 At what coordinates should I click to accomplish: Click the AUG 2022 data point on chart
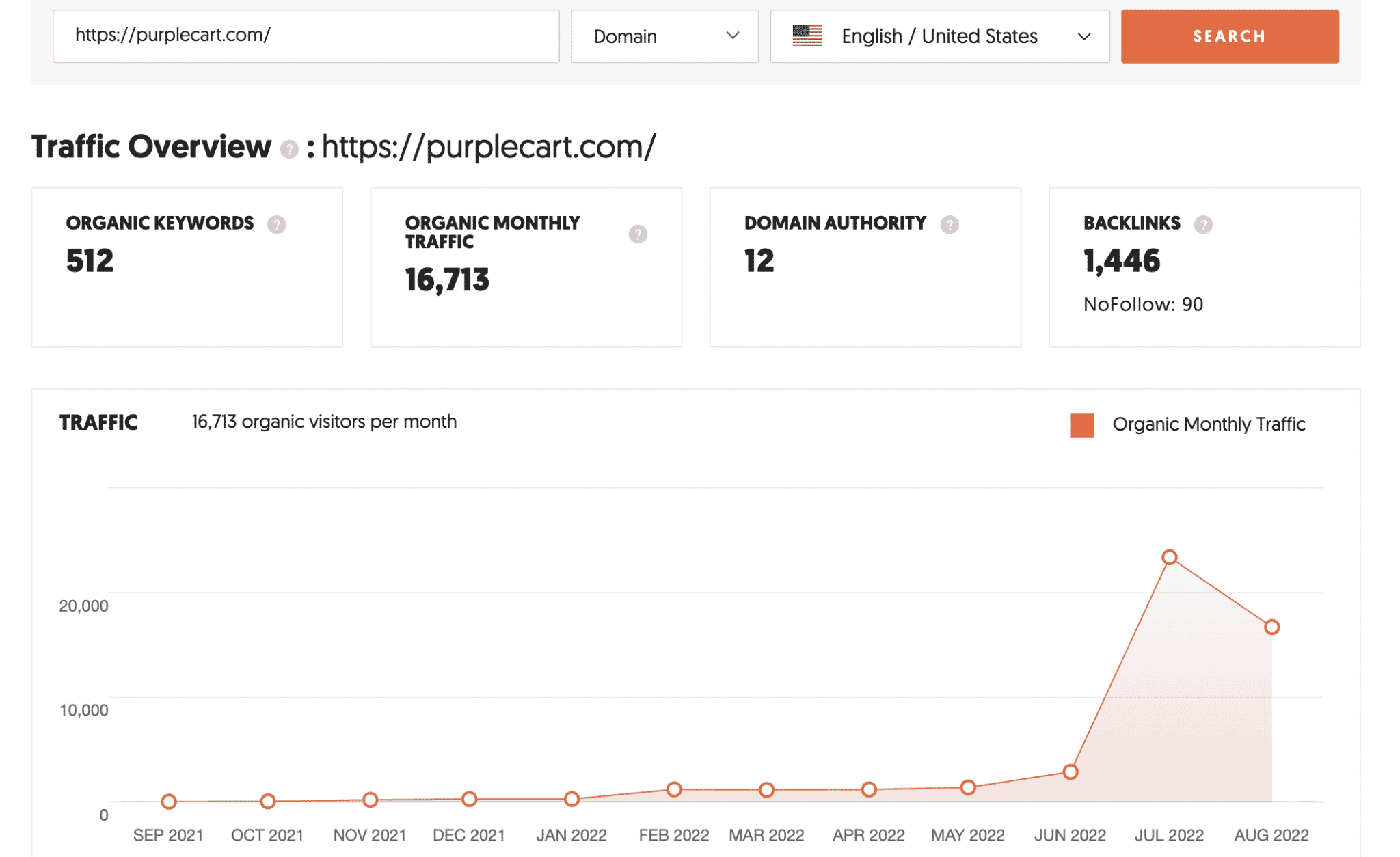1271,627
